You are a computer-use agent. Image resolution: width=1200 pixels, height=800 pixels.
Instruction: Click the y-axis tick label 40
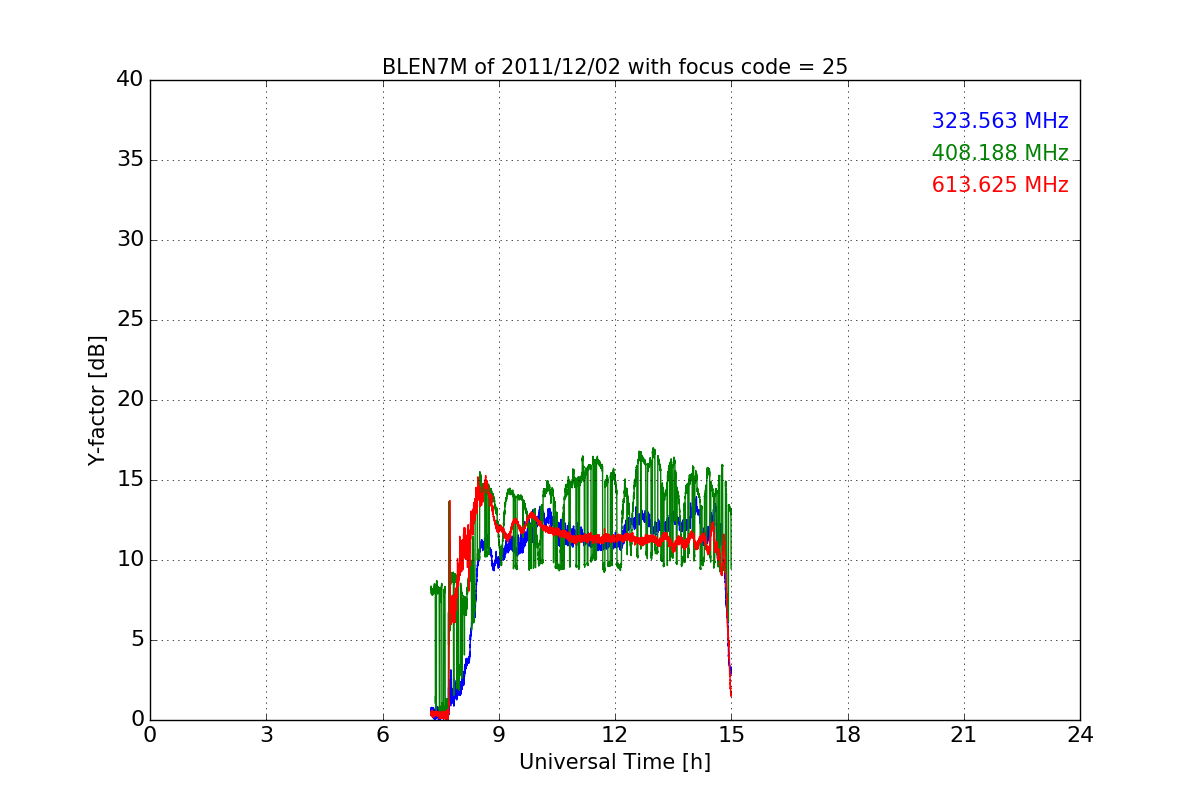pyautogui.click(x=130, y=80)
